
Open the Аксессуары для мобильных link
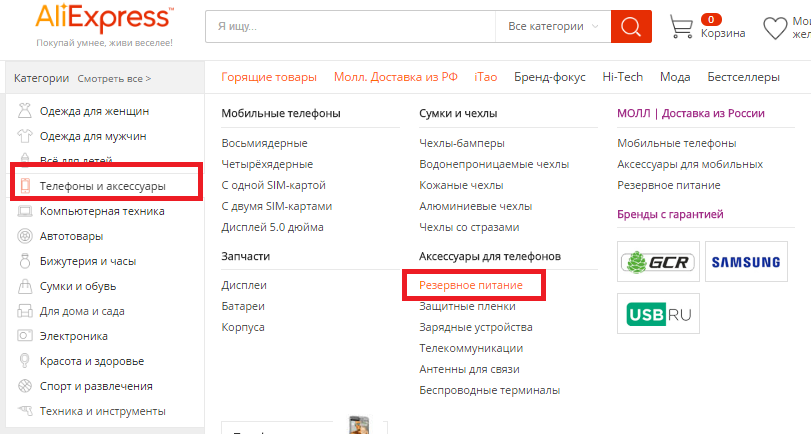(x=690, y=164)
